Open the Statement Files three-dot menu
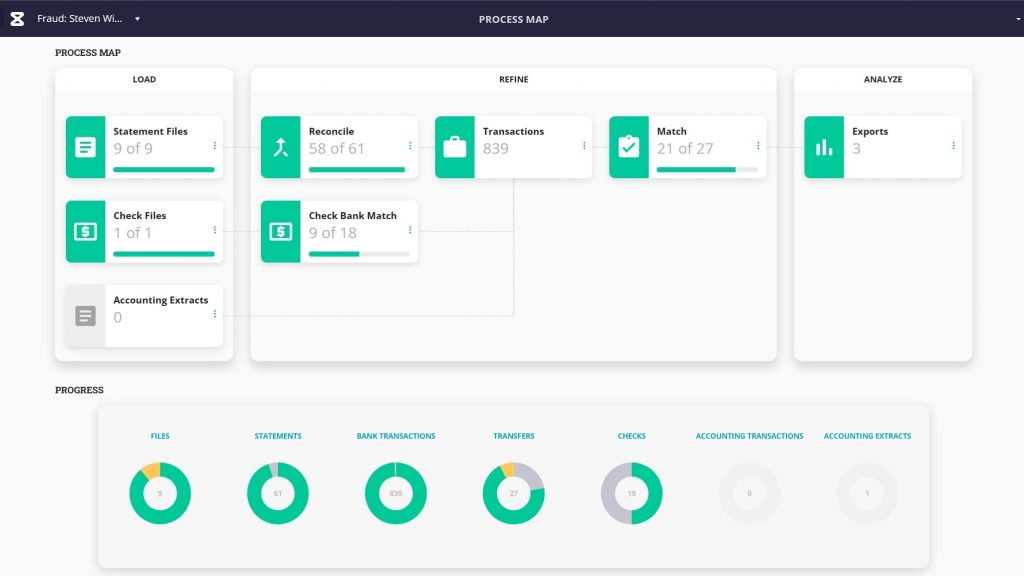This screenshot has width=1024, height=576. click(215, 146)
